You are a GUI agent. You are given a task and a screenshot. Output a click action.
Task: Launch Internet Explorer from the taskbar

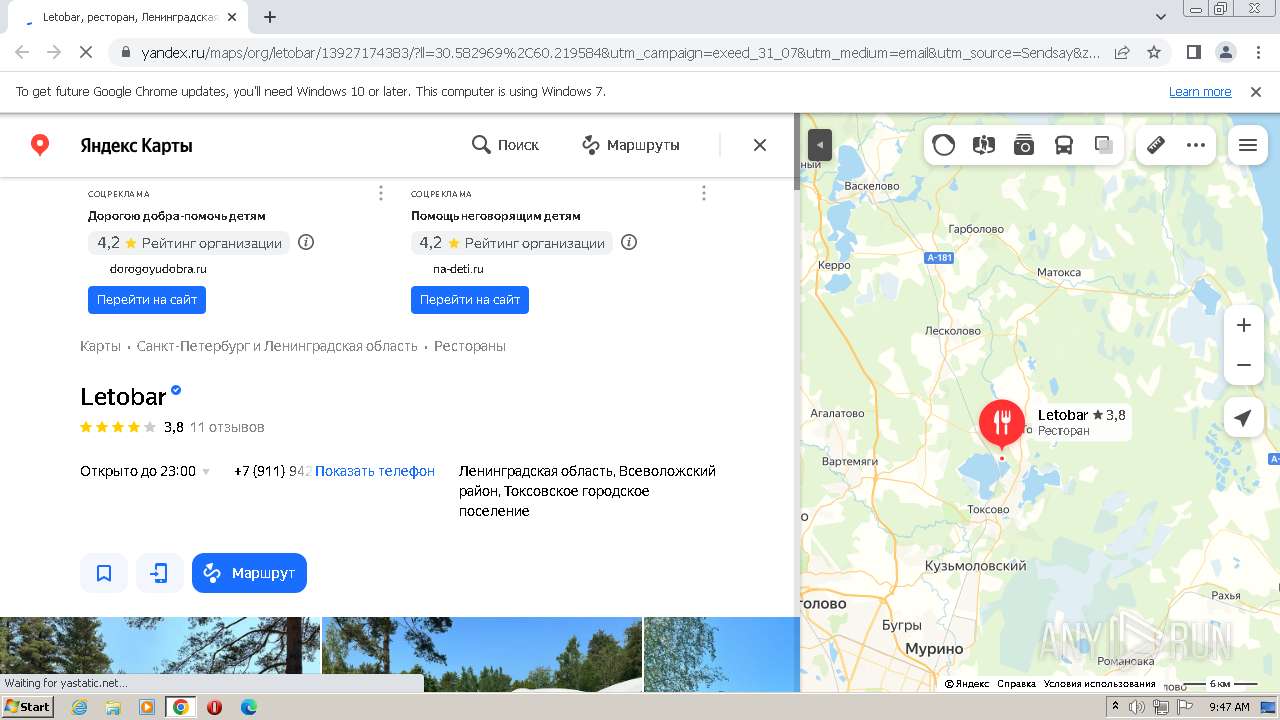tap(79, 707)
